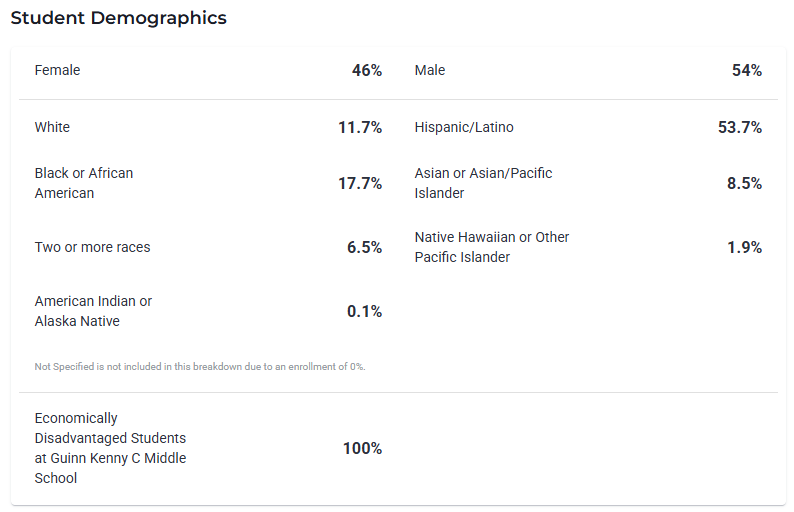This screenshot has height=512, width=794.
Task: Select Black or African American label
Action: click(84, 183)
